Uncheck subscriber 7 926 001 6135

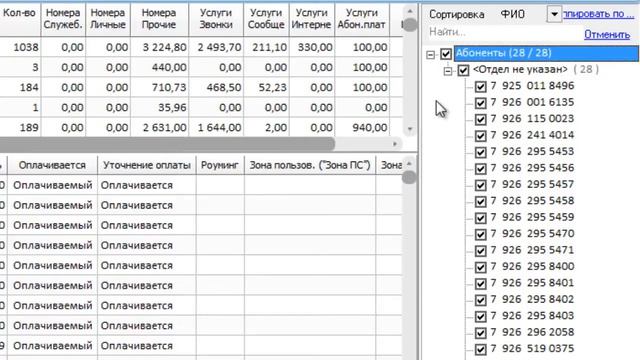coord(480,103)
